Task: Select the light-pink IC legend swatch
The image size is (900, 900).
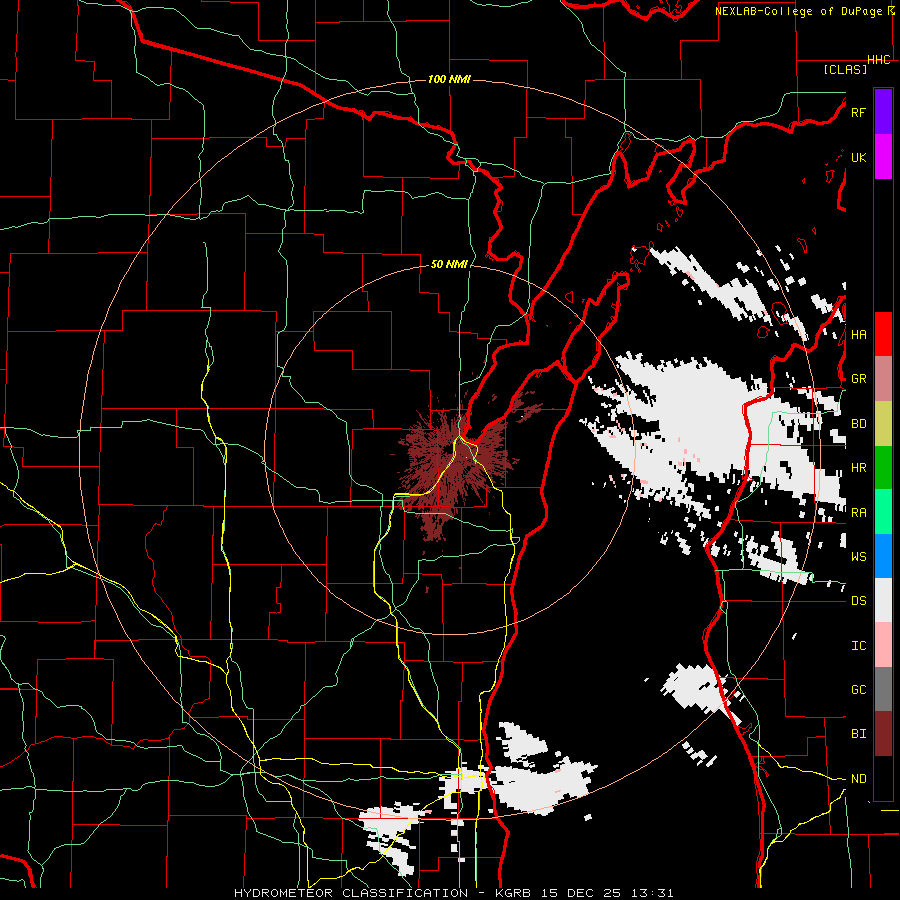Action: [883, 645]
